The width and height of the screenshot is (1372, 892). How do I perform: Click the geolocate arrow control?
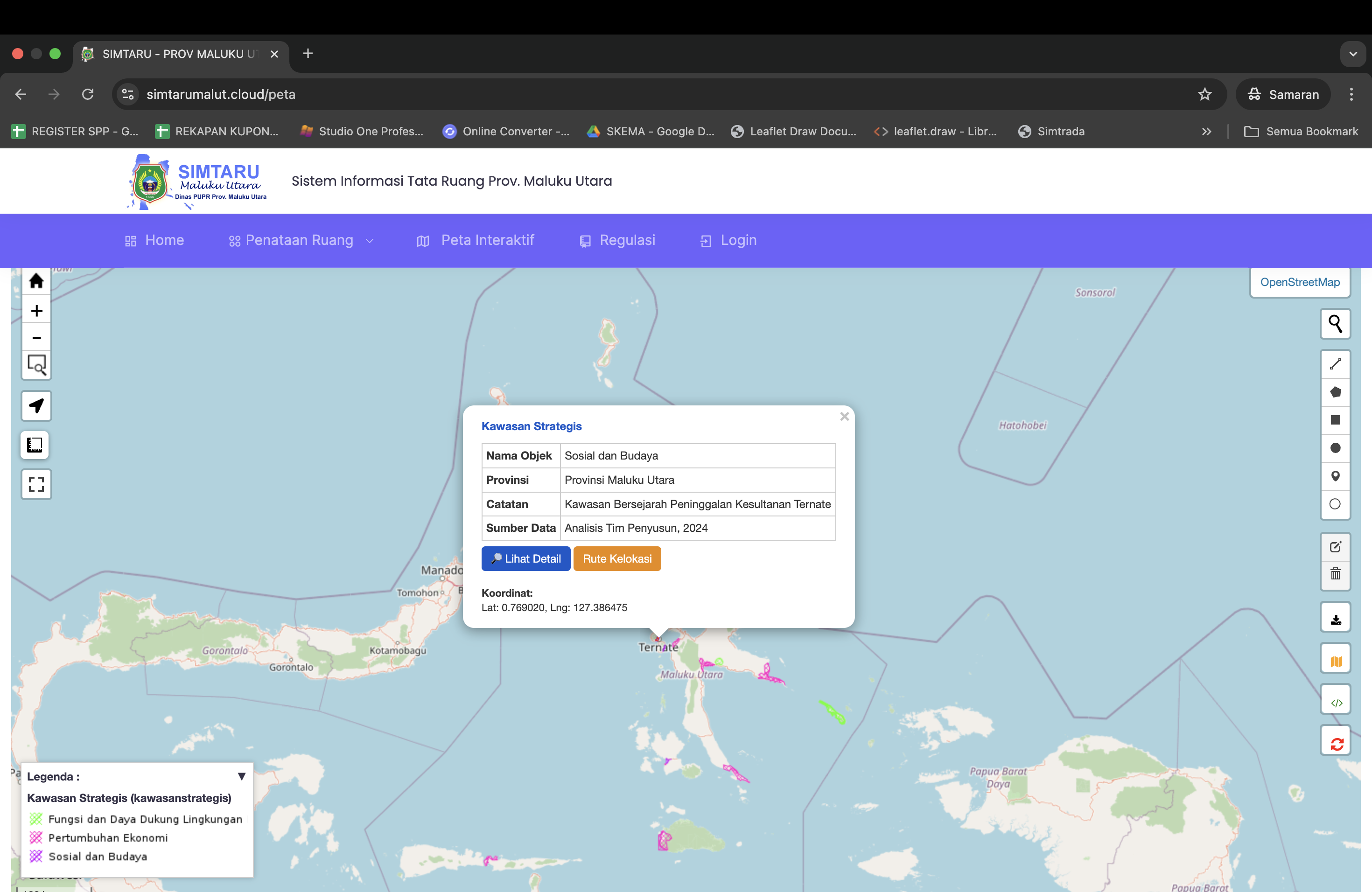click(x=36, y=406)
